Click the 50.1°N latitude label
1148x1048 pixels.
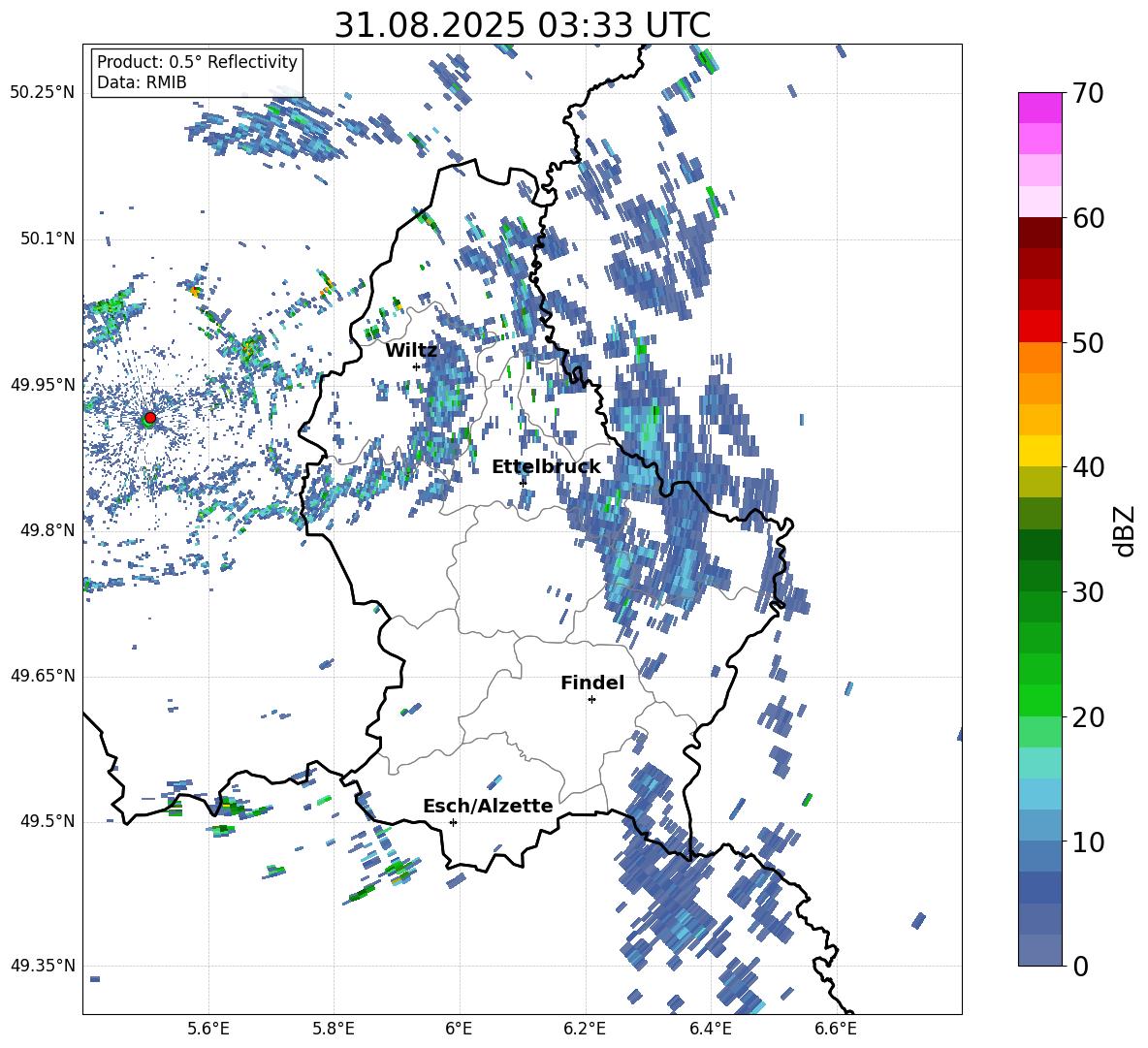coord(47,239)
